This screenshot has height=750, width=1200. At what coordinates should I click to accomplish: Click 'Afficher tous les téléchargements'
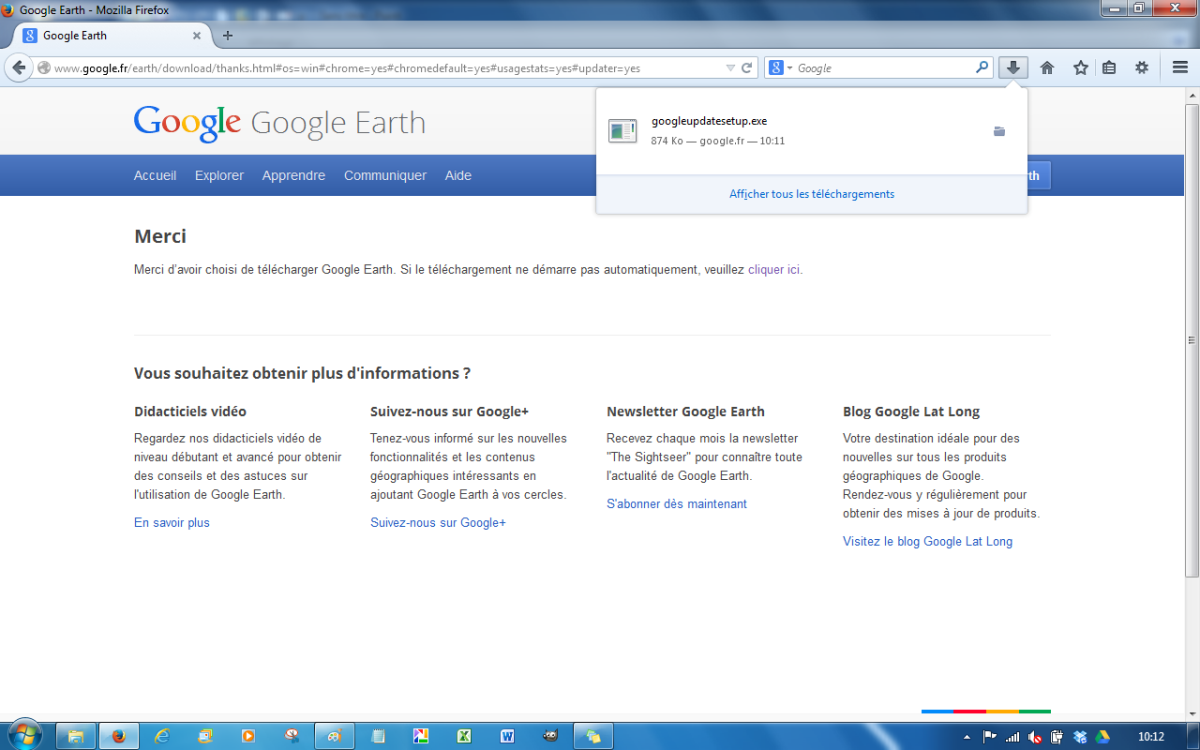[812, 194]
